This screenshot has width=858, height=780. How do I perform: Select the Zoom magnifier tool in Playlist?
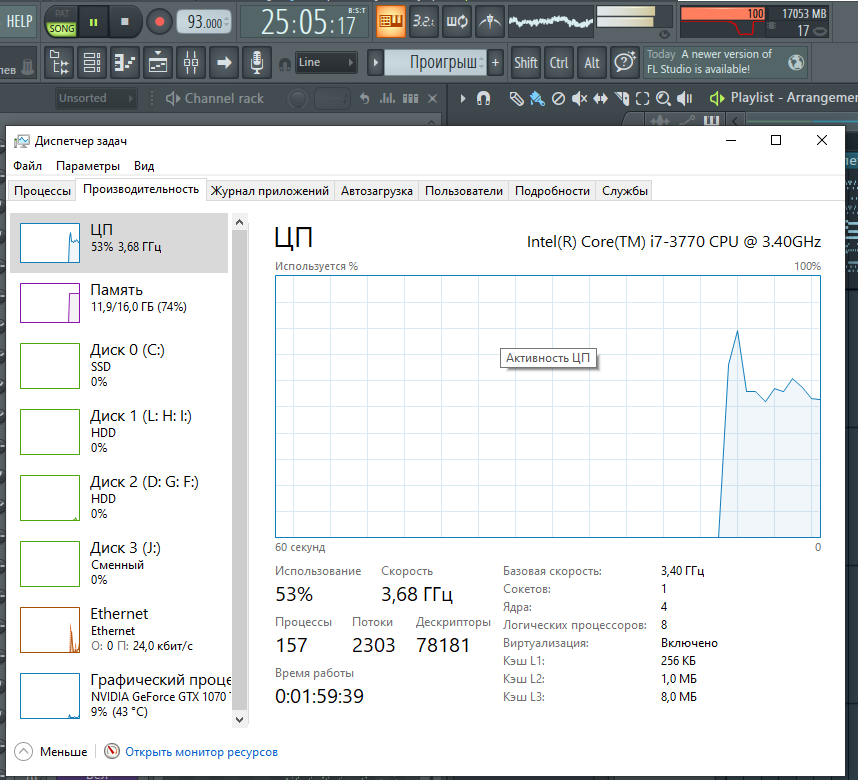[x=663, y=99]
